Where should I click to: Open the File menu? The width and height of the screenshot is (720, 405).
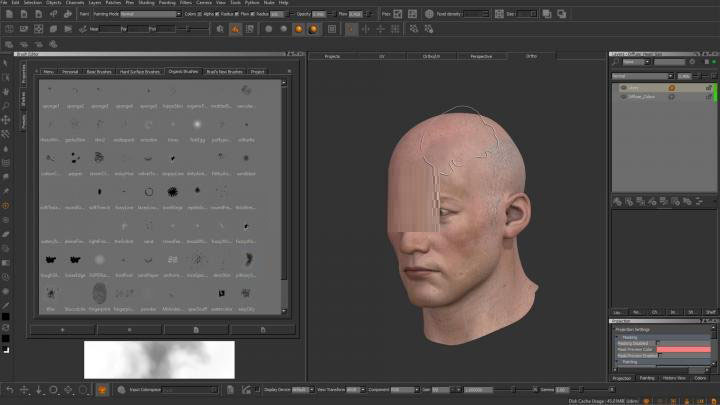pyautogui.click(x=4, y=2)
